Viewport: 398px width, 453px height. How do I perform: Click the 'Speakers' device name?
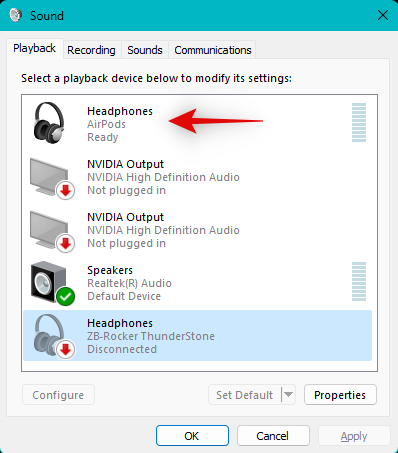click(110, 270)
